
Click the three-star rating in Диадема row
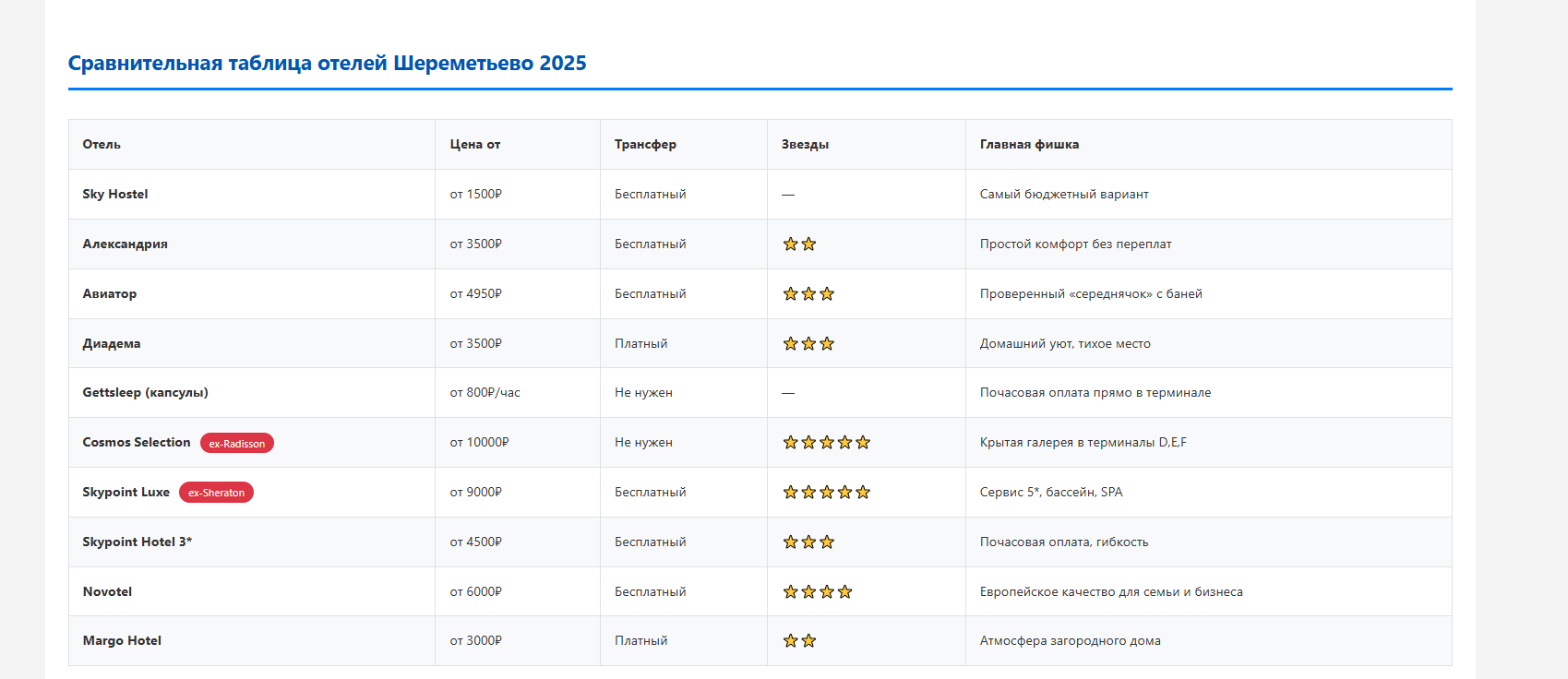pos(808,343)
